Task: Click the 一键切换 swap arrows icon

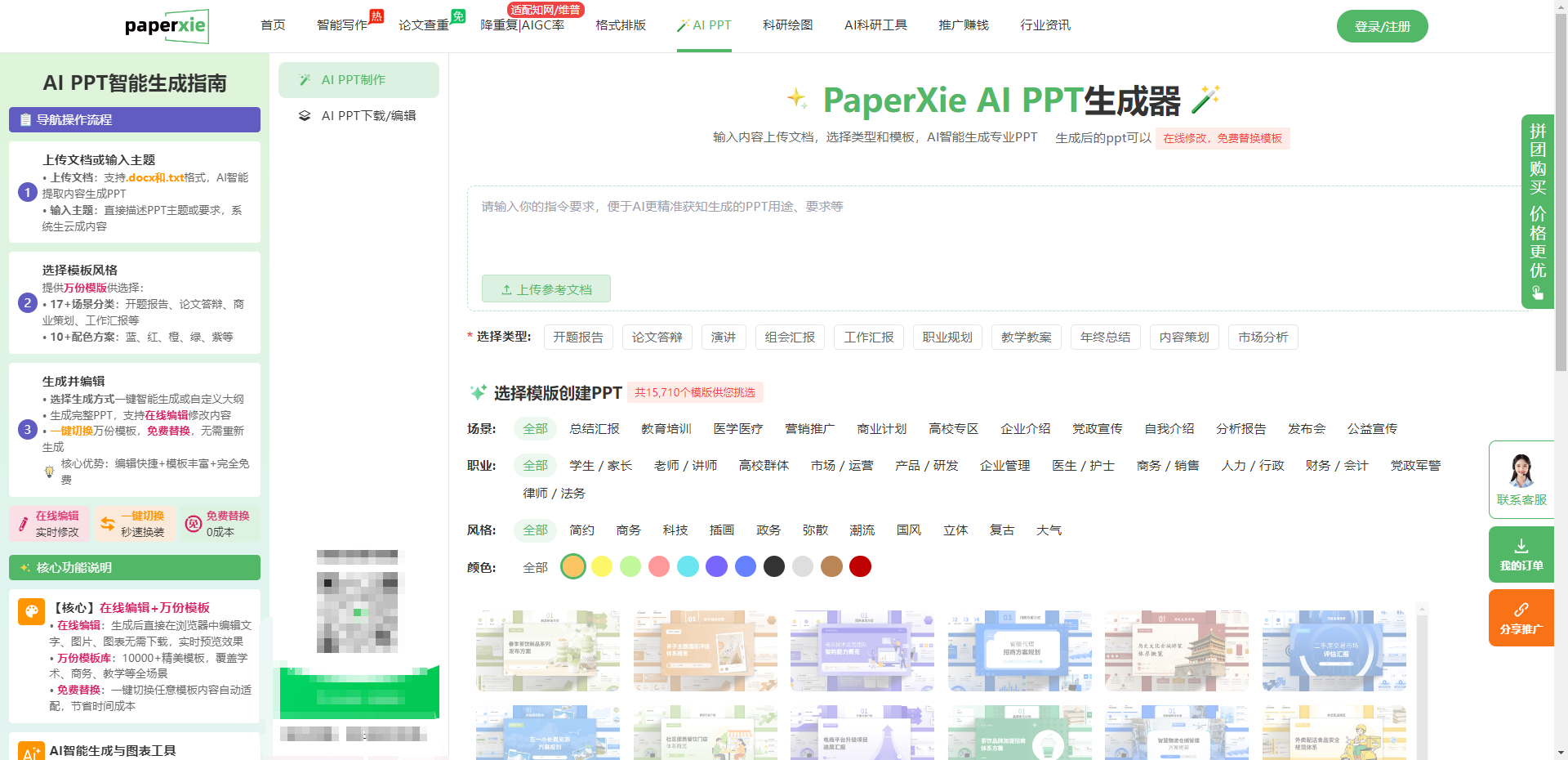Action: [108, 524]
